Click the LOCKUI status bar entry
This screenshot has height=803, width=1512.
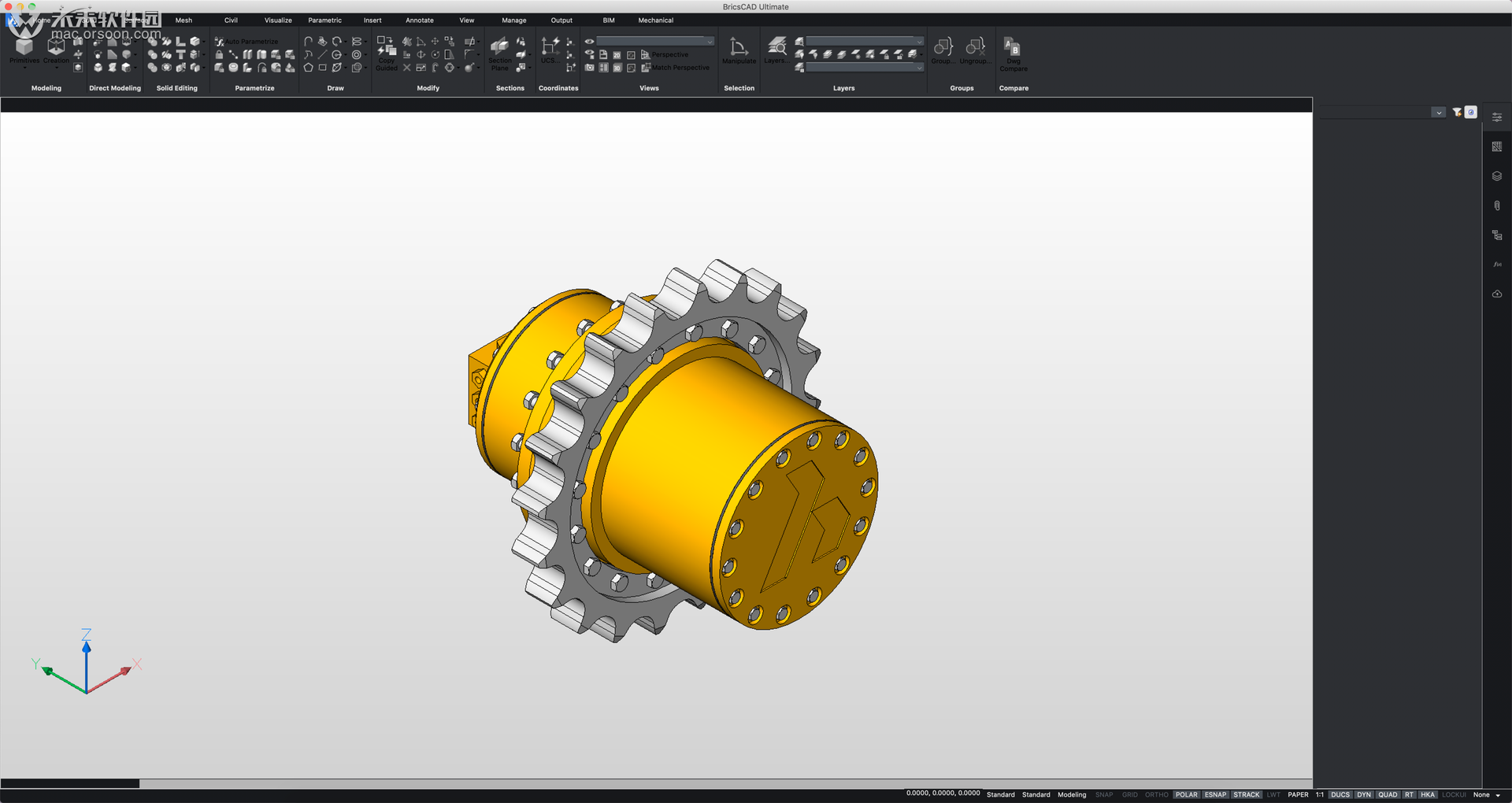point(1454,795)
